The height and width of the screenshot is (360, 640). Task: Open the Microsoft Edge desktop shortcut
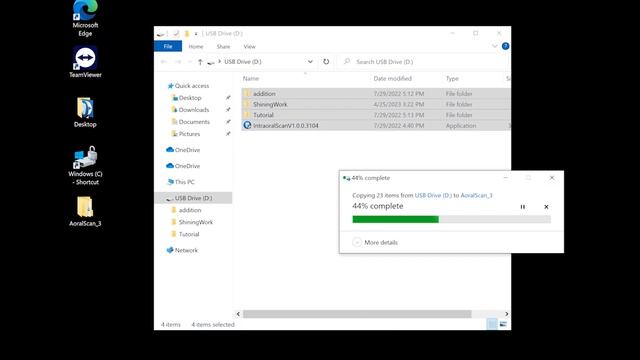(85, 18)
